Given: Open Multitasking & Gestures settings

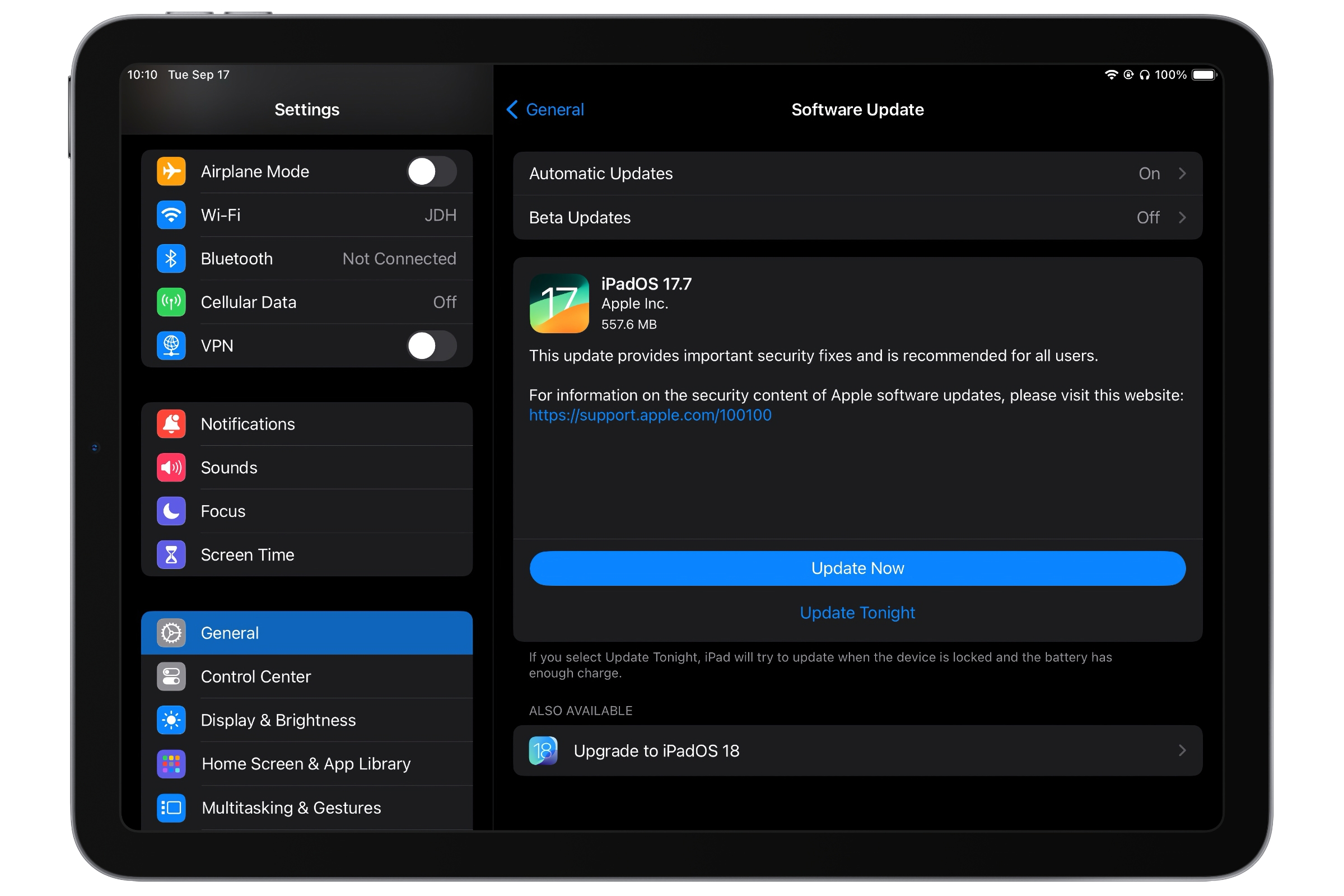Looking at the screenshot, I should point(307,808).
